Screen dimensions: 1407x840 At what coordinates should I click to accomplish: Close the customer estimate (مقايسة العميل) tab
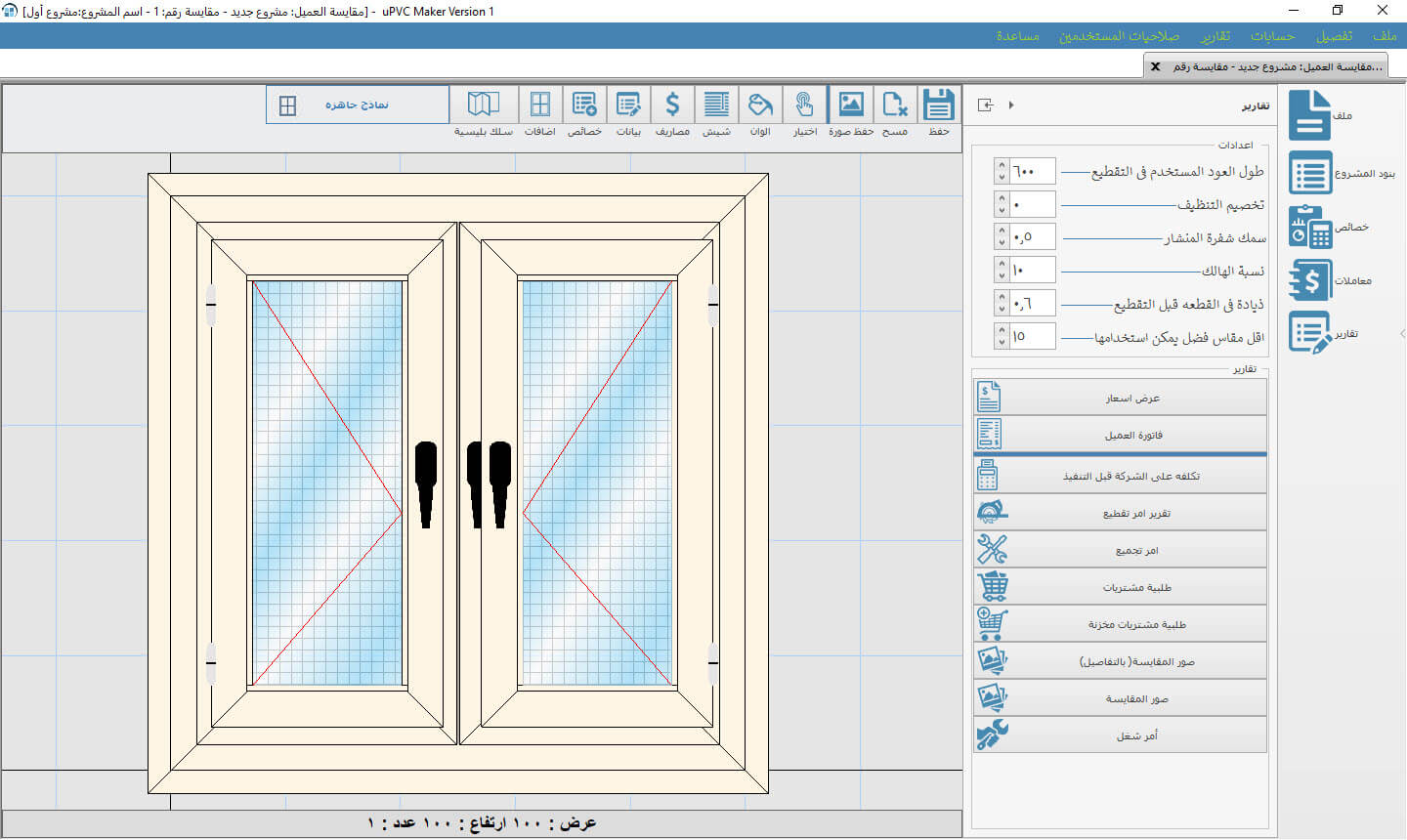tap(1156, 66)
